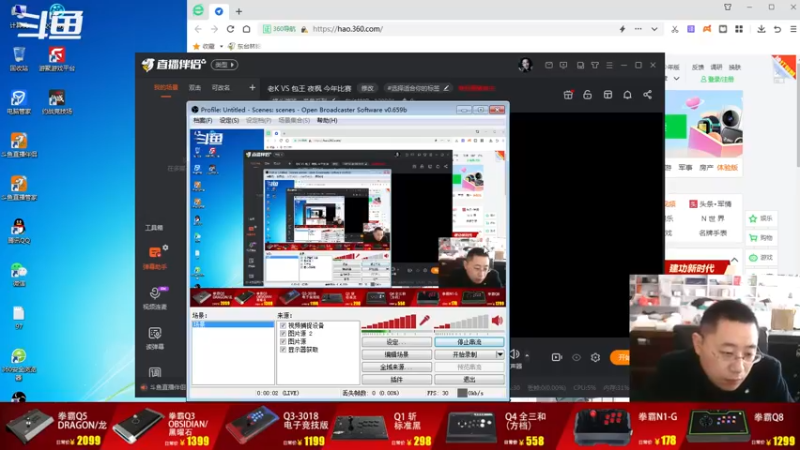Add a new scene tab with plus
The height and width of the screenshot is (450, 800).
[252, 88]
